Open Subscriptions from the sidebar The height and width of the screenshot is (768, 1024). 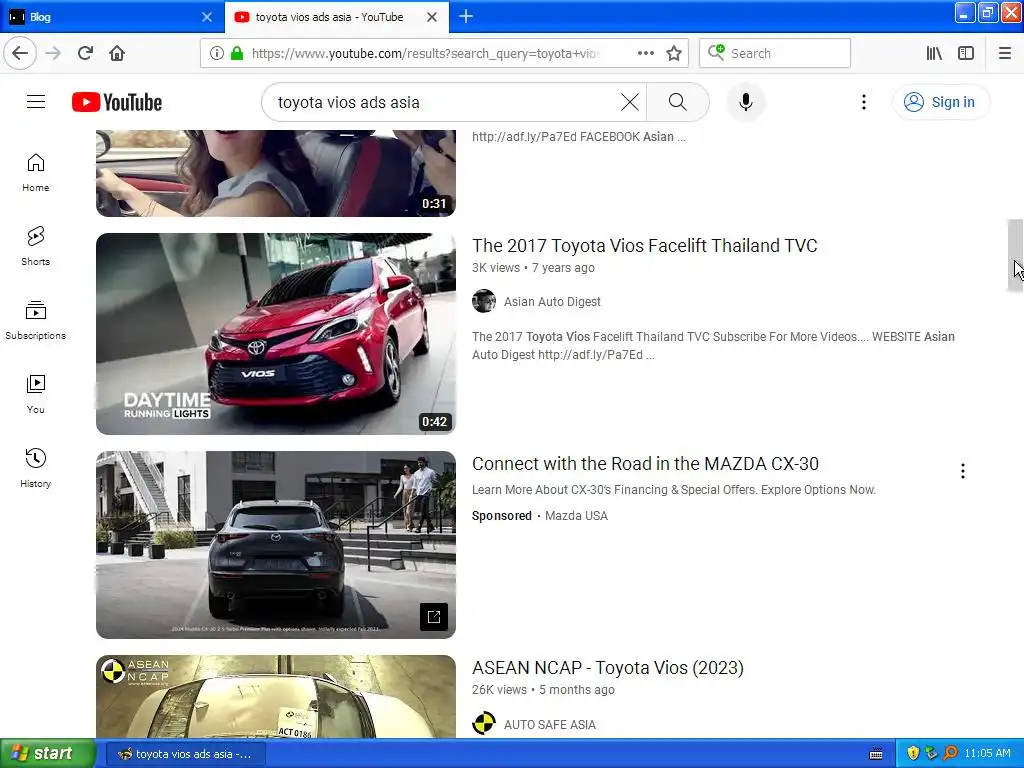[36, 320]
